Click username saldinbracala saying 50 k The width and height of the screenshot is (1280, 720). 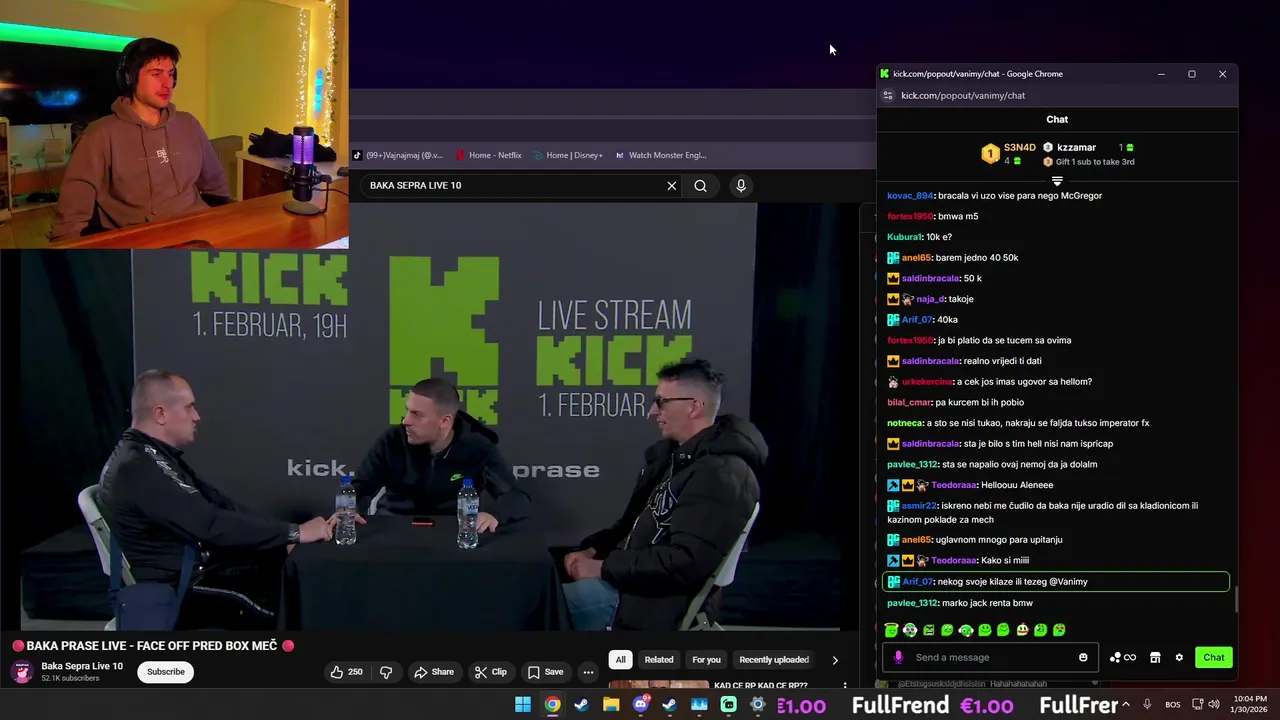point(930,278)
